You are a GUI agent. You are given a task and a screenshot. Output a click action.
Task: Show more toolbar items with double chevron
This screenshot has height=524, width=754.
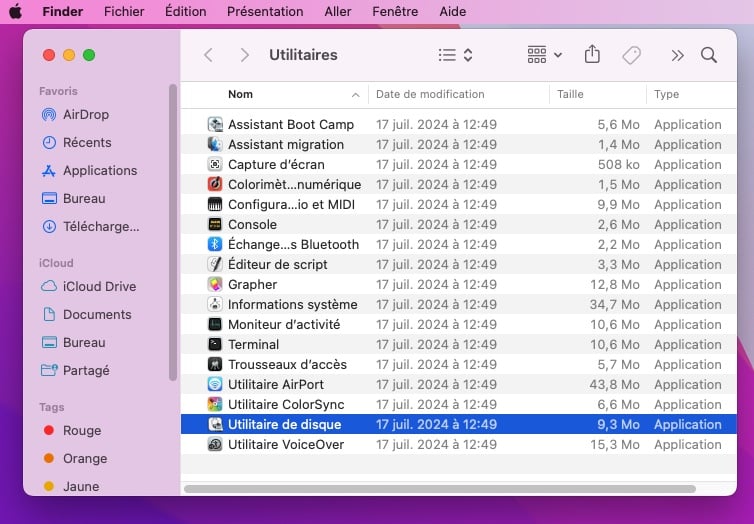coord(678,55)
